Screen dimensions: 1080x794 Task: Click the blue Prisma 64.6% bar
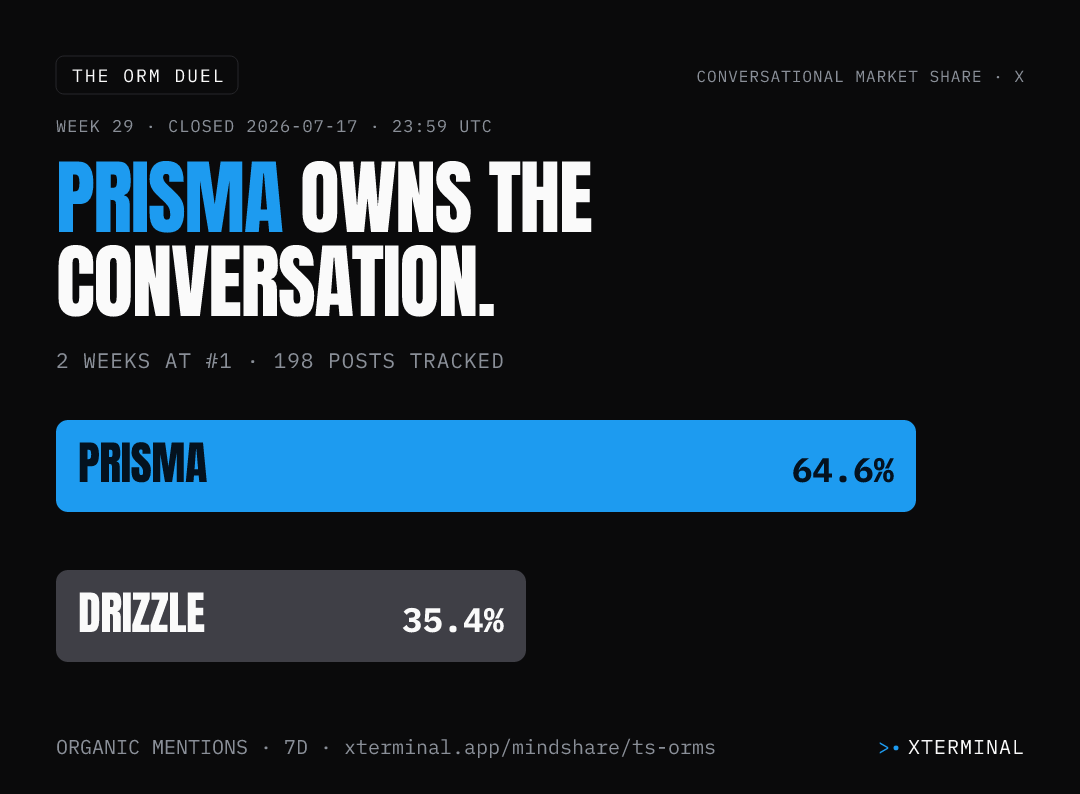[486, 466]
